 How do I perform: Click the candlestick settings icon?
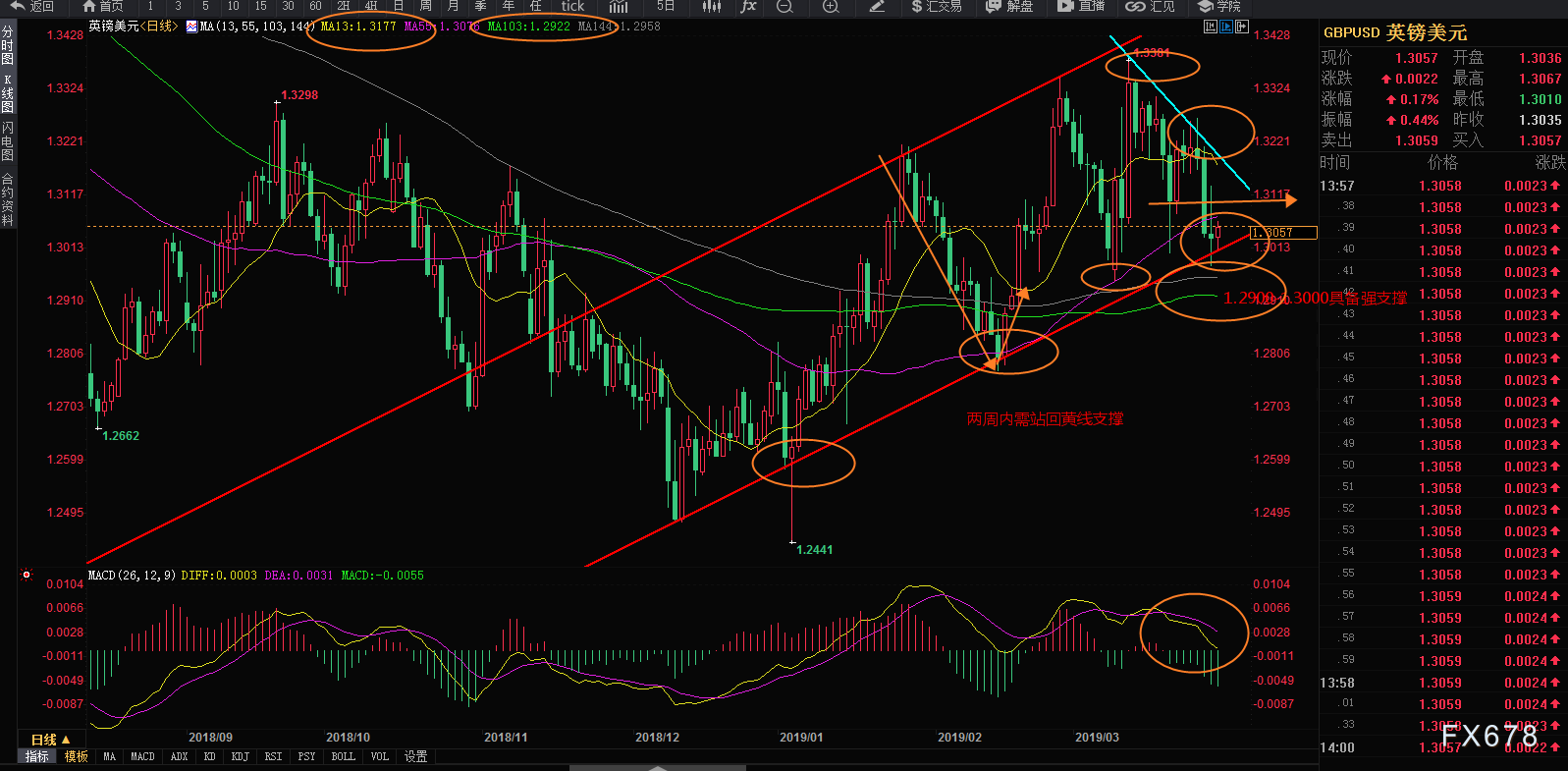click(713, 6)
